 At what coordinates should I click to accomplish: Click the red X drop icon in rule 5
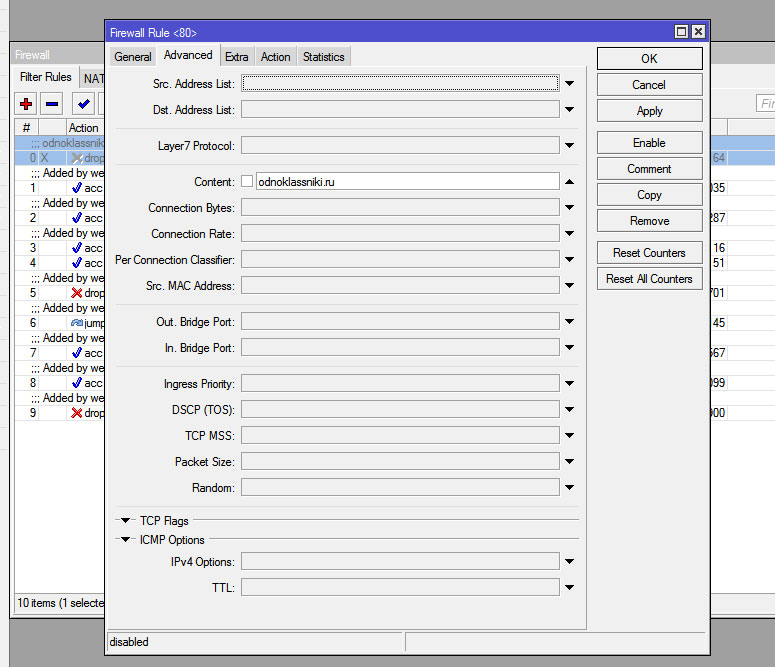[x=77, y=293]
